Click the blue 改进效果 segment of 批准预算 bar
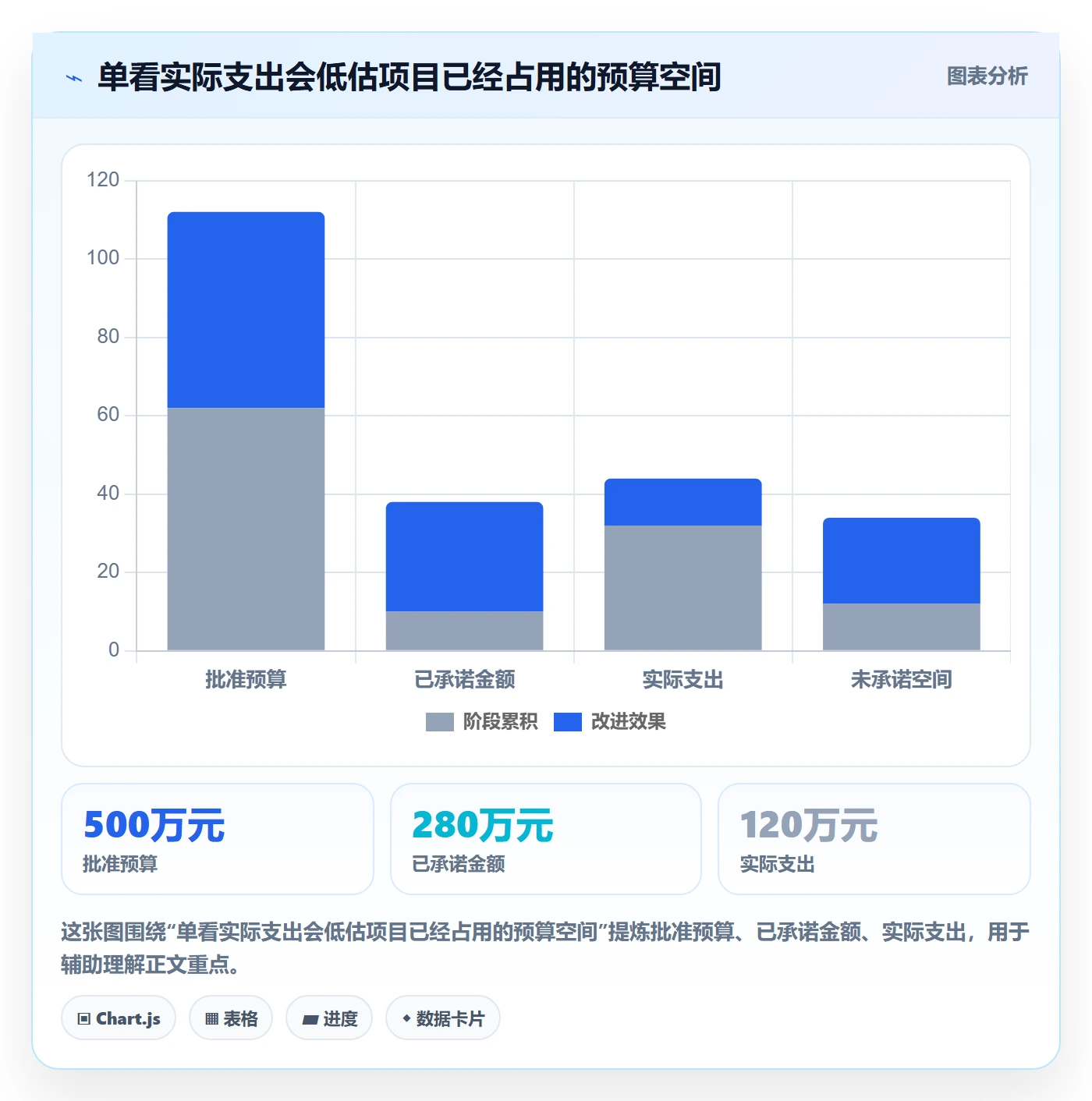 point(246,310)
